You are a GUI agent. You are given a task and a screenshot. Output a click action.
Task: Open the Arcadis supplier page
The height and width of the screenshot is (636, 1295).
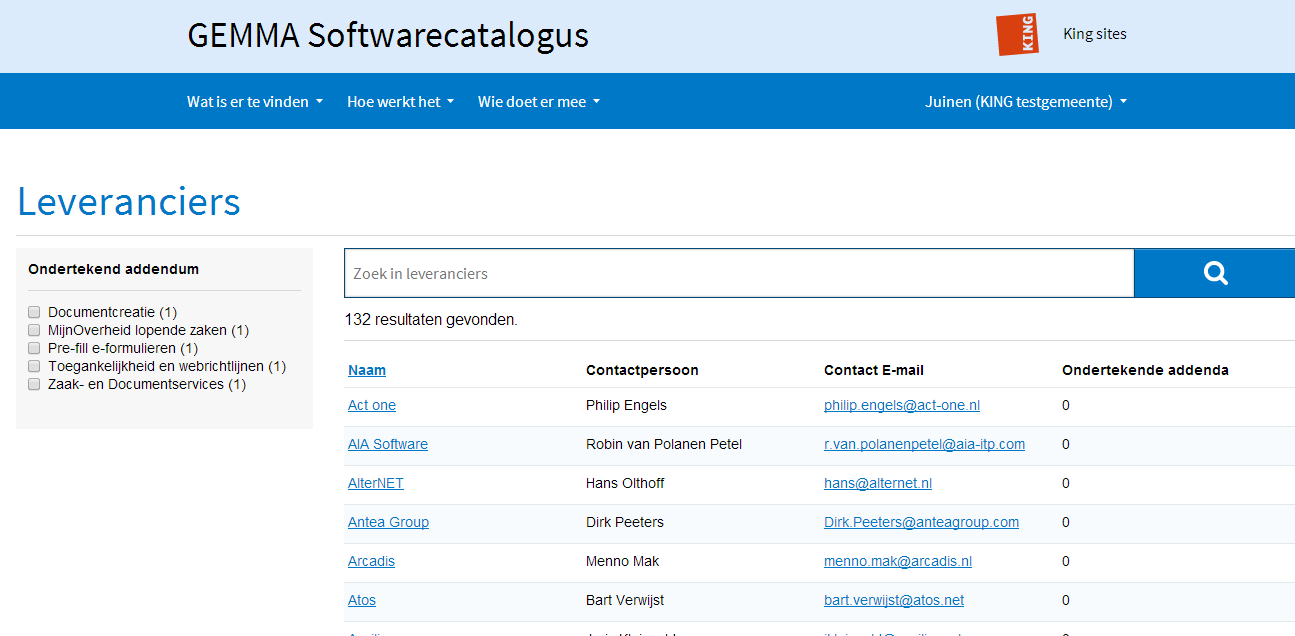point(371,561)
